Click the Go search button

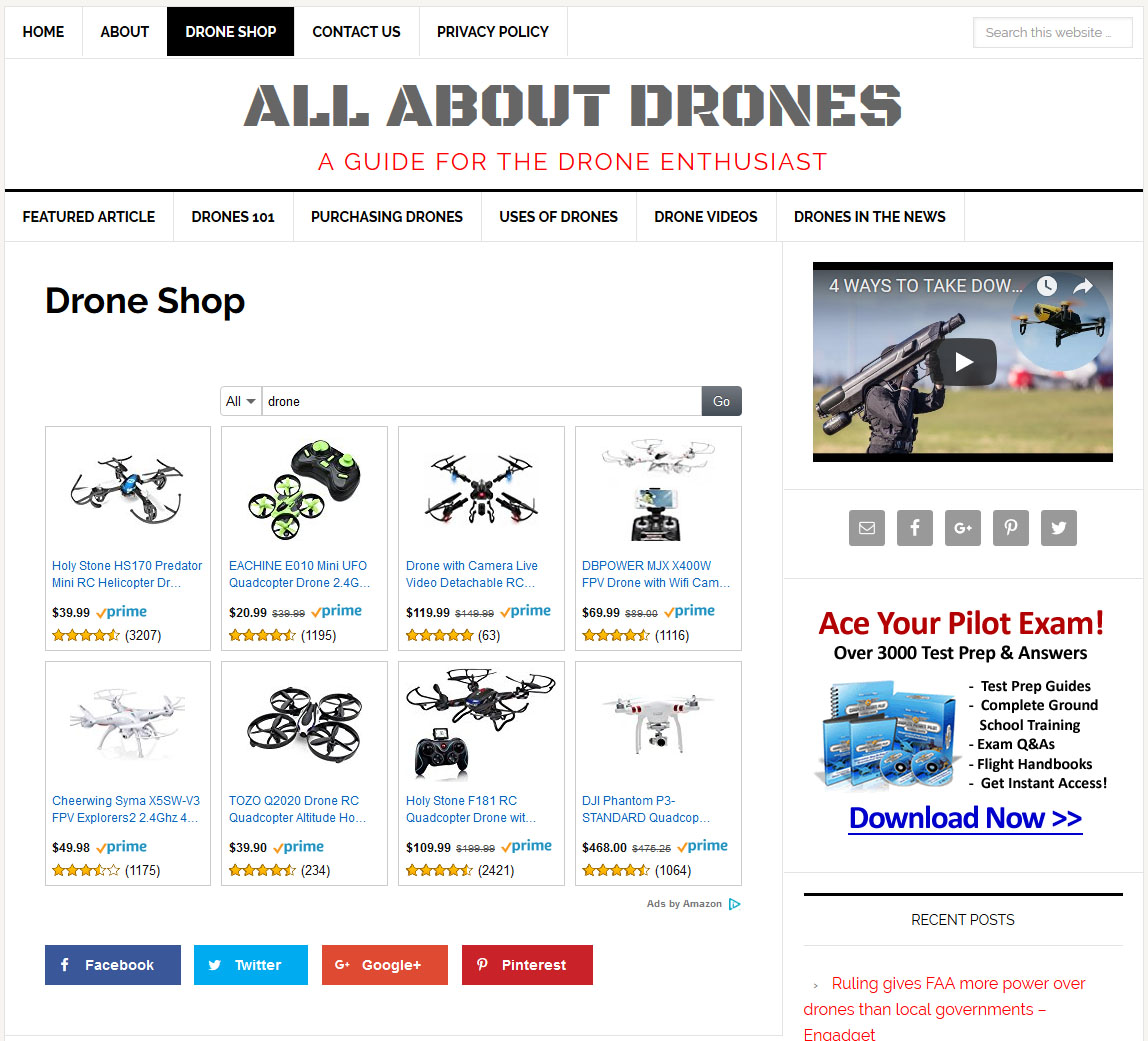tap(721, 401)
